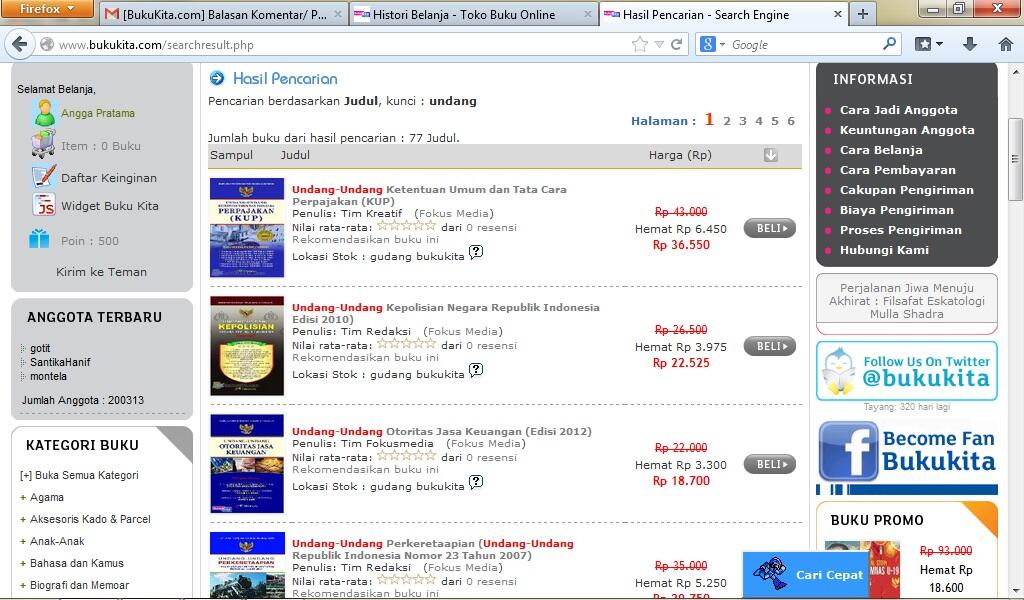Recommend the Kepolisian book

[365, 358]
